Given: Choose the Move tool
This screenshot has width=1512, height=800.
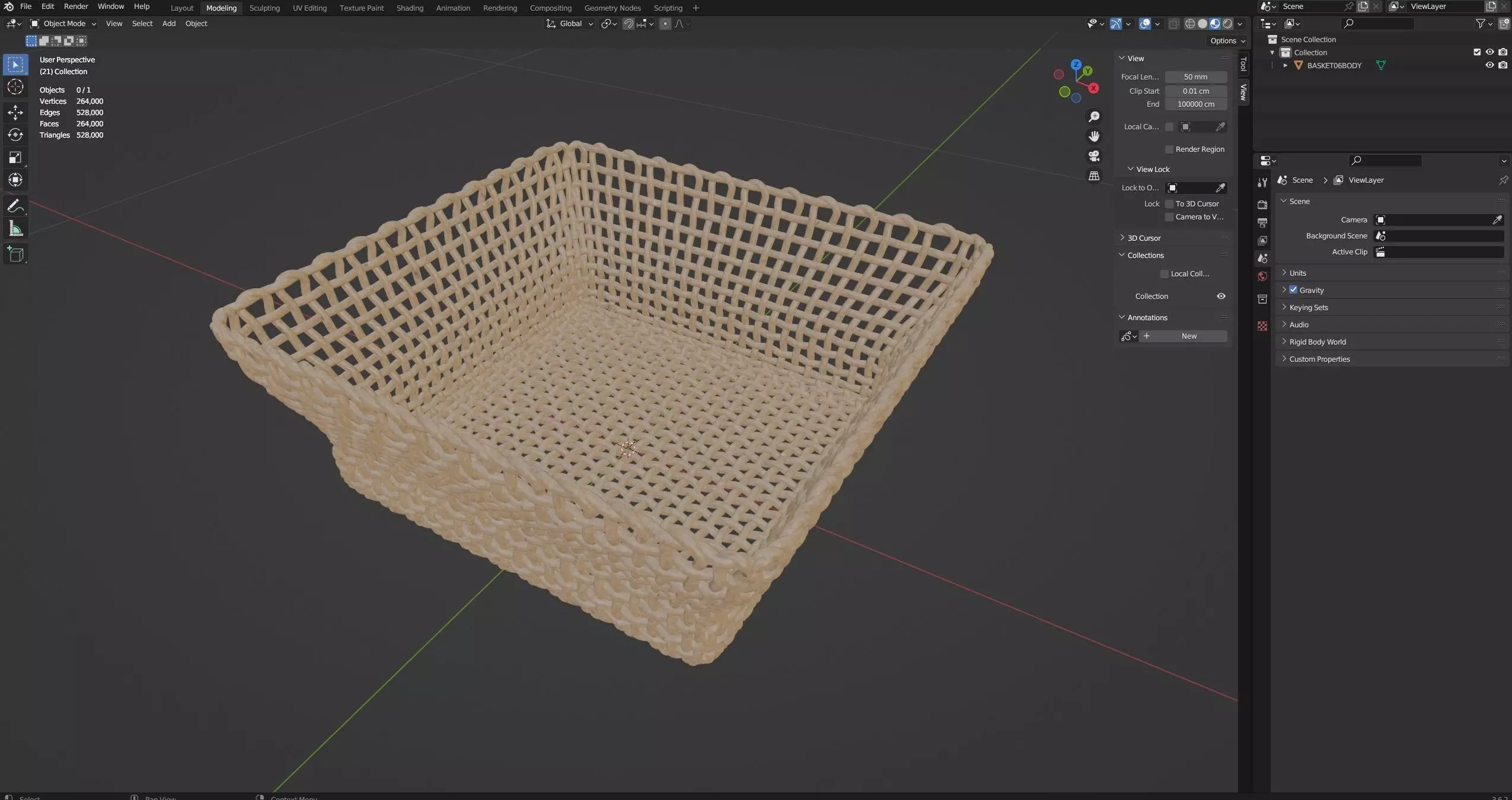Looking at the screenshot, I should click(15, 112).
